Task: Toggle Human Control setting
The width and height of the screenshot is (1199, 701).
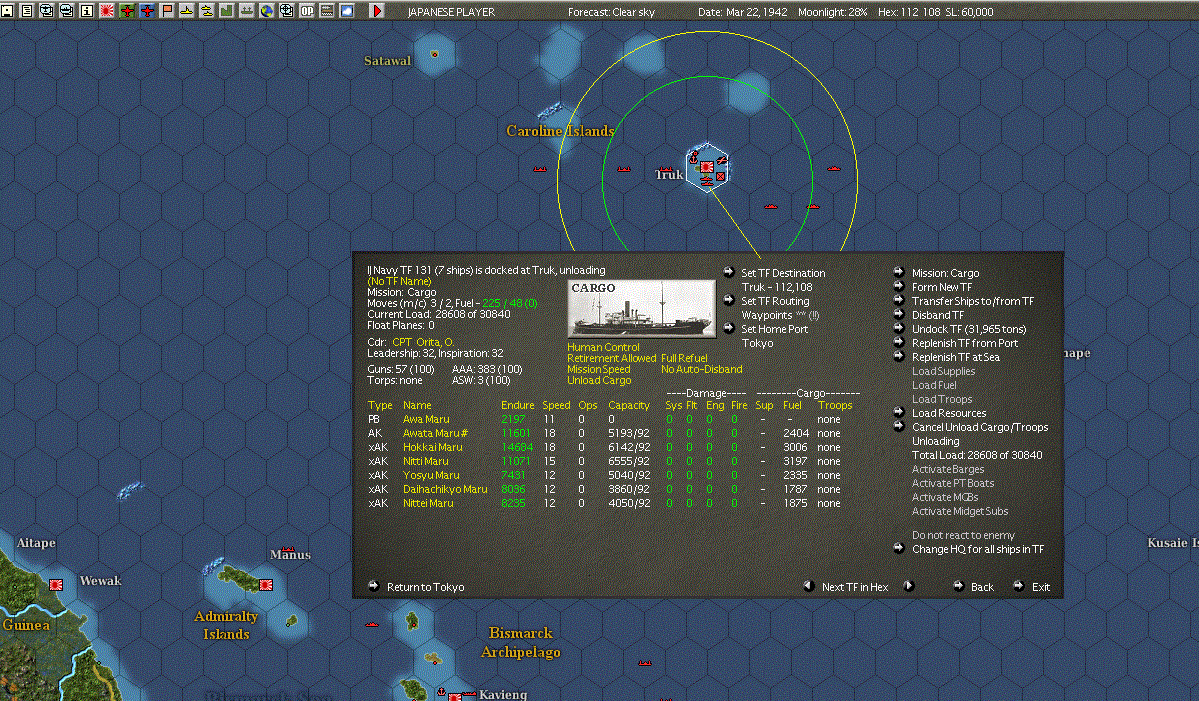Action: click(603, 347)
